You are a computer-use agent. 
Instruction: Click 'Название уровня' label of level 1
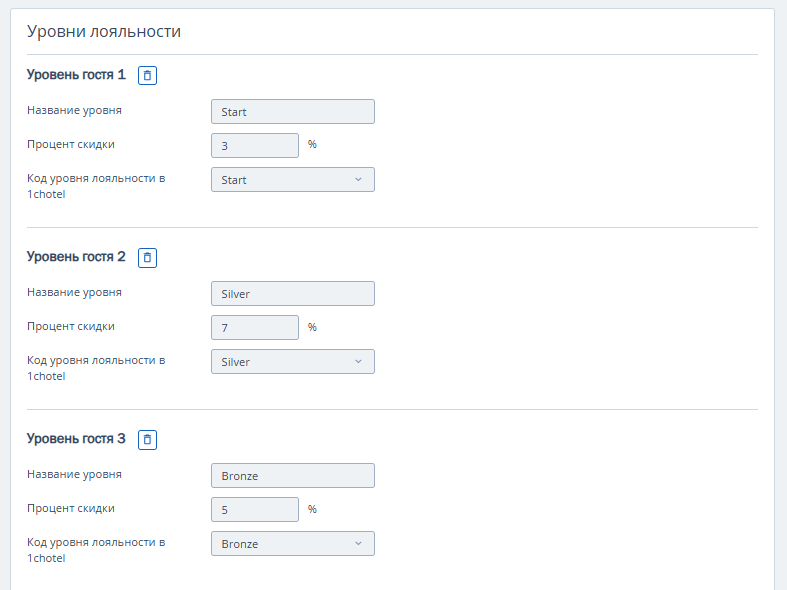(74, 111)
